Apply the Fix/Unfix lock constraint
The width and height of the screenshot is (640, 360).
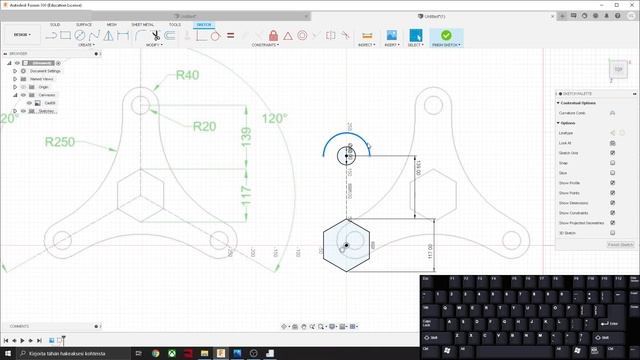click(273, 36)
